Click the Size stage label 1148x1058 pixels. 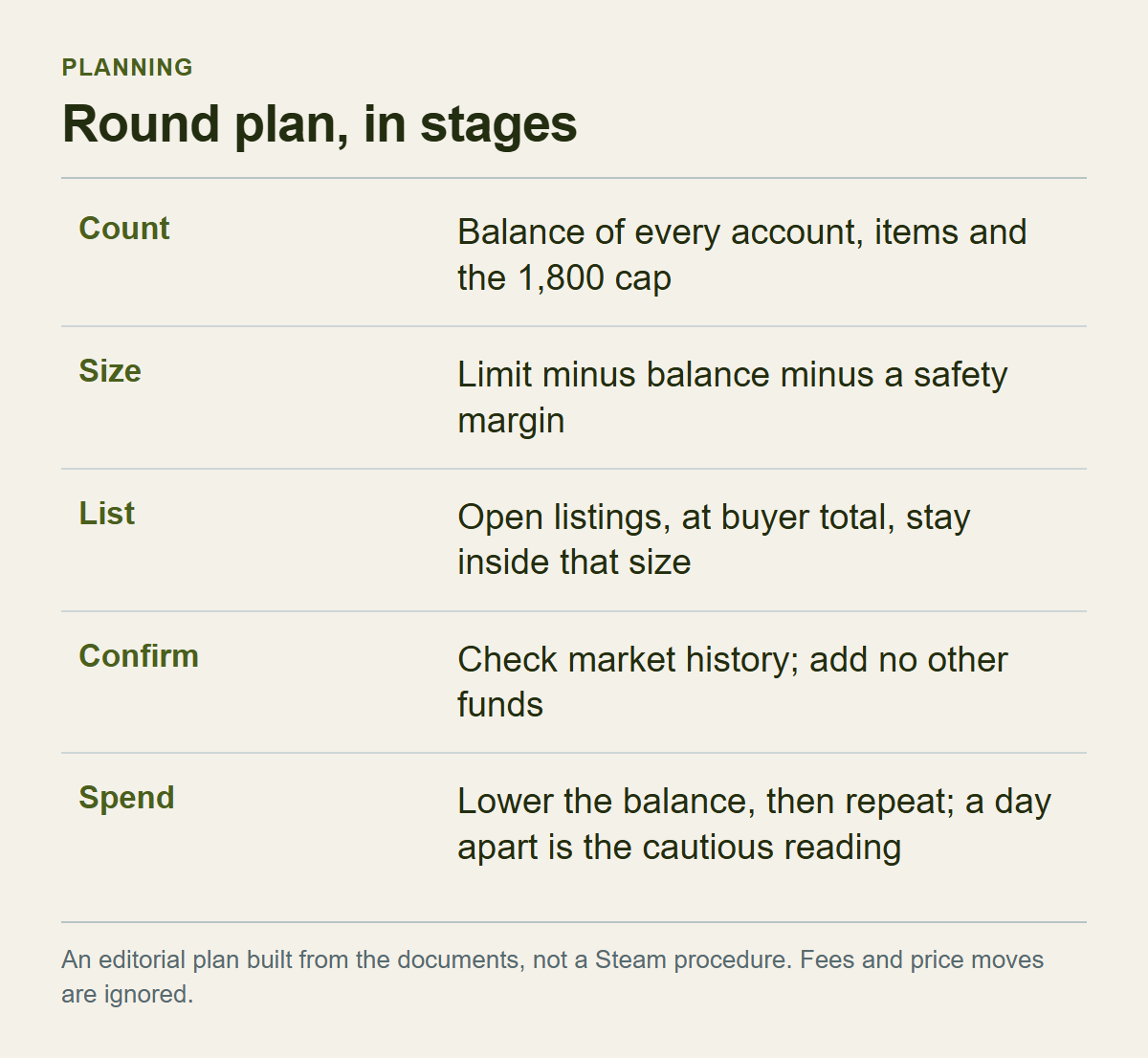point(110,371)
